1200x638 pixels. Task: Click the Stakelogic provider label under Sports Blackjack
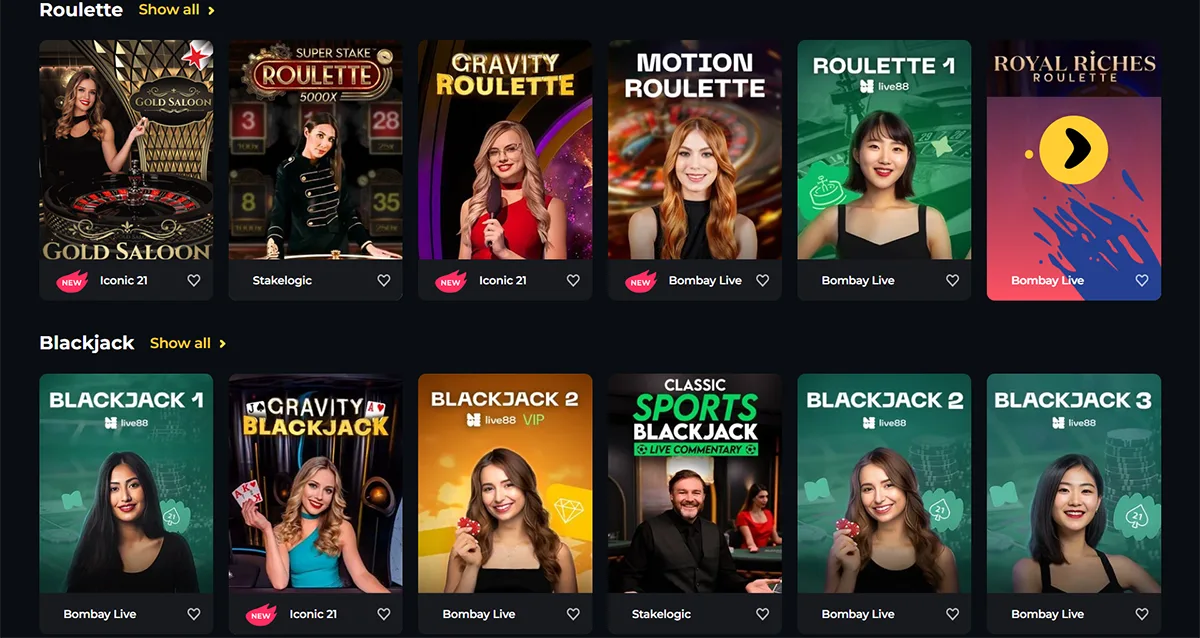pyautogui.click(x=661, y=614)
